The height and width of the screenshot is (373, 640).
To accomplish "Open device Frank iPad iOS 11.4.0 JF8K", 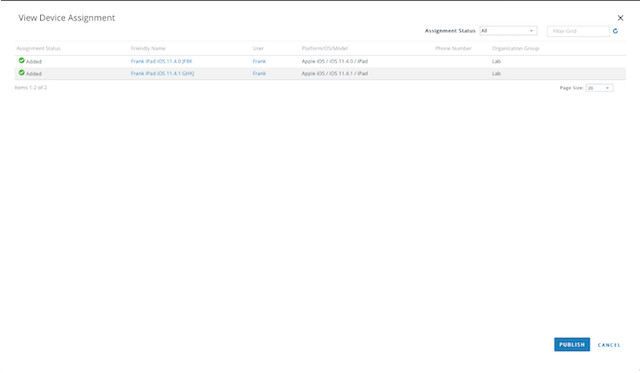I will [161, 61].
